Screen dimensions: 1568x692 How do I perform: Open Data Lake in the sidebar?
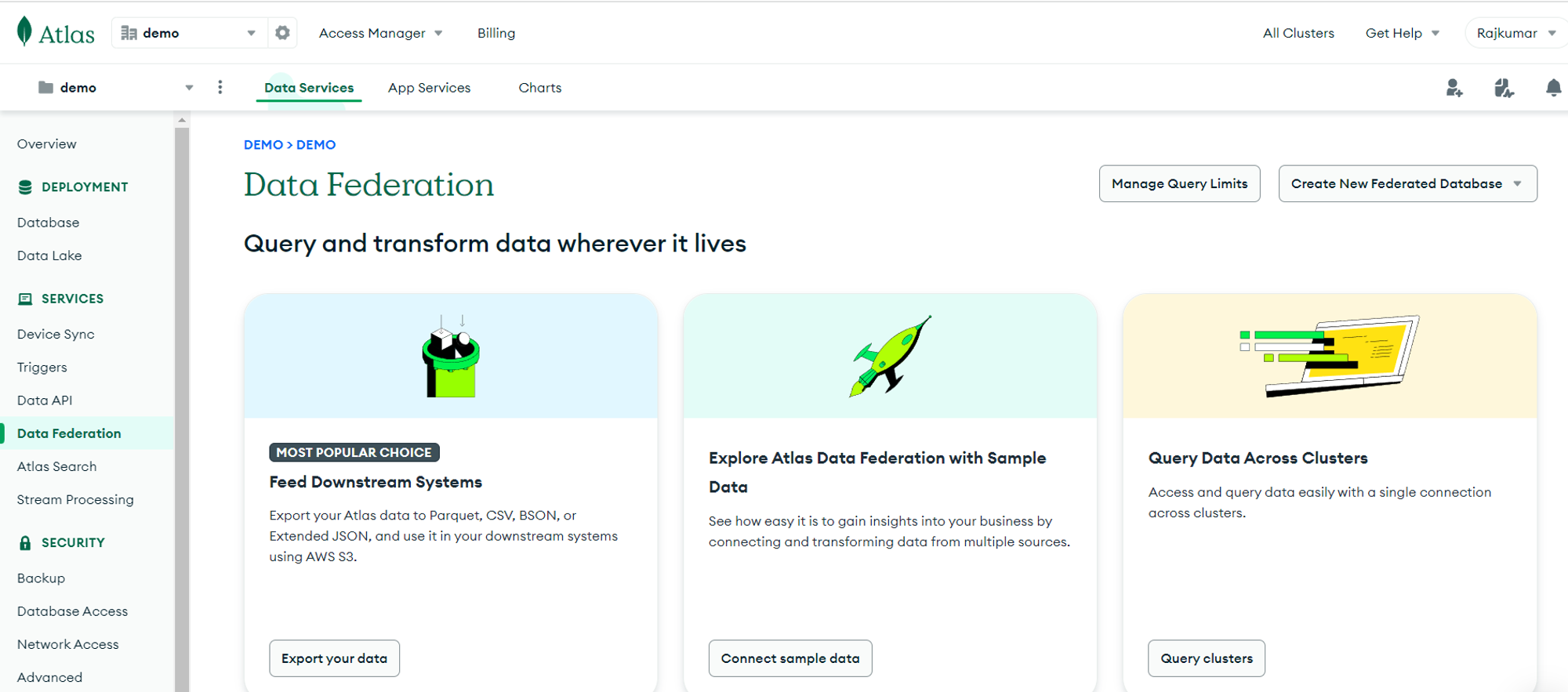pos(49,255)
